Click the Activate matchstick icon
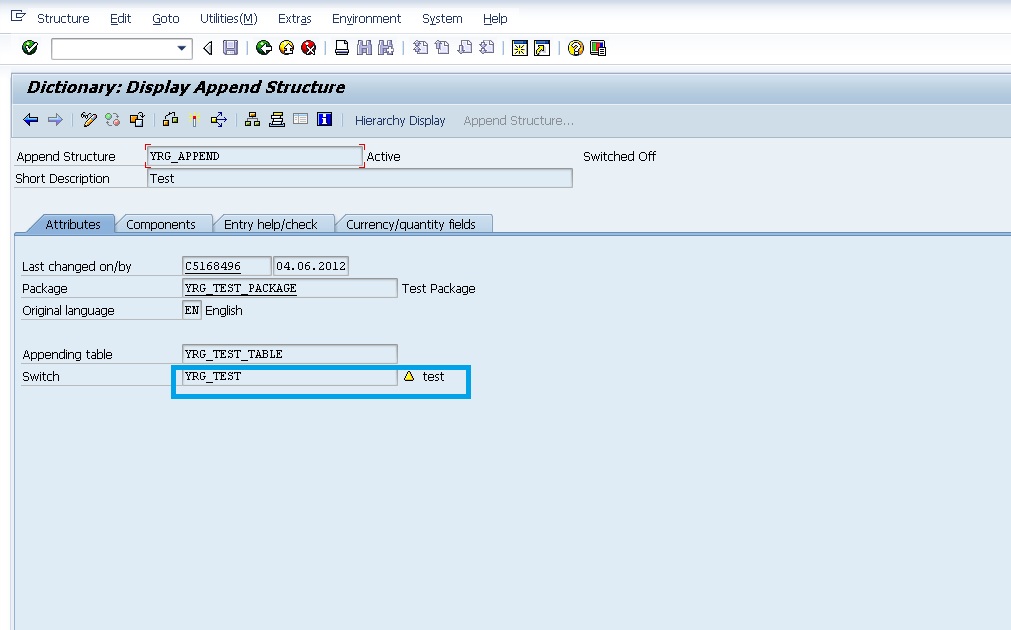Viewport: 1011px width, 630px height. pos(194,120)
